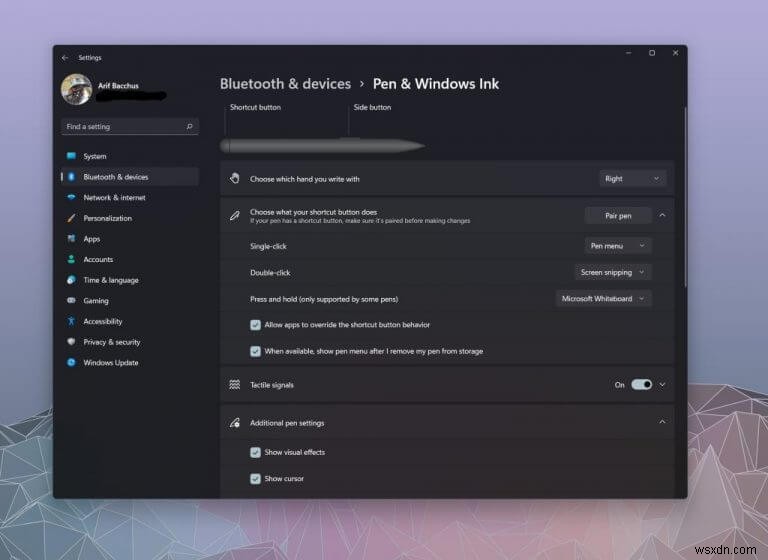The image size is (768, 560).
Task: Click the Find a setting search field
Action: pyautogui.click(x=130, y=126)
